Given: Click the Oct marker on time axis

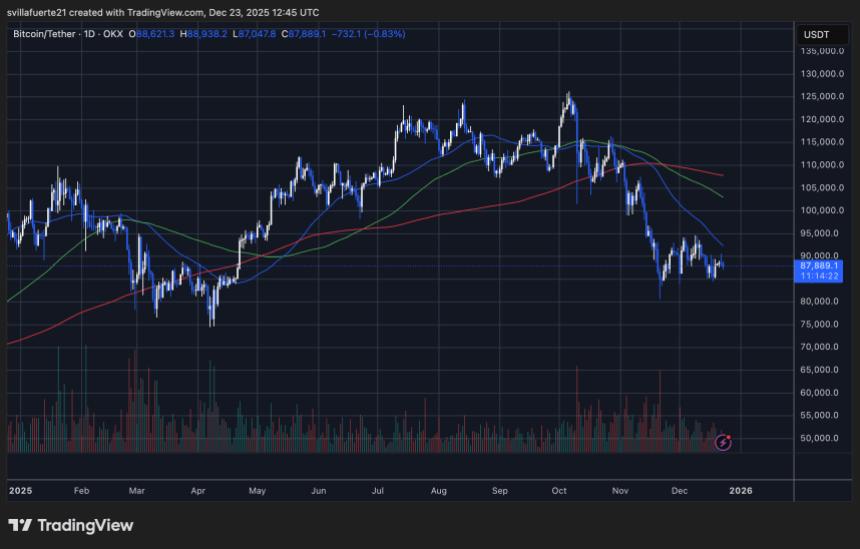Looking at the screenshot, I should 559,491.
